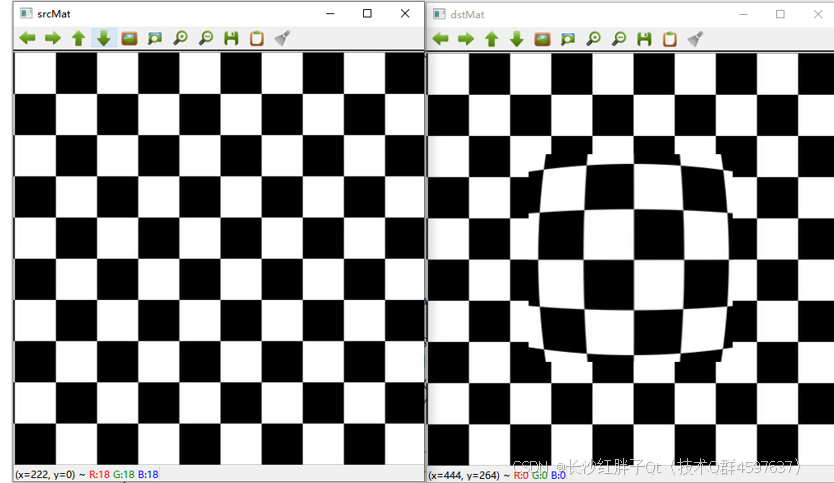Open dstMat properties brush icon
The height and width of the screenshot is (483, 834).
point(695,38)
